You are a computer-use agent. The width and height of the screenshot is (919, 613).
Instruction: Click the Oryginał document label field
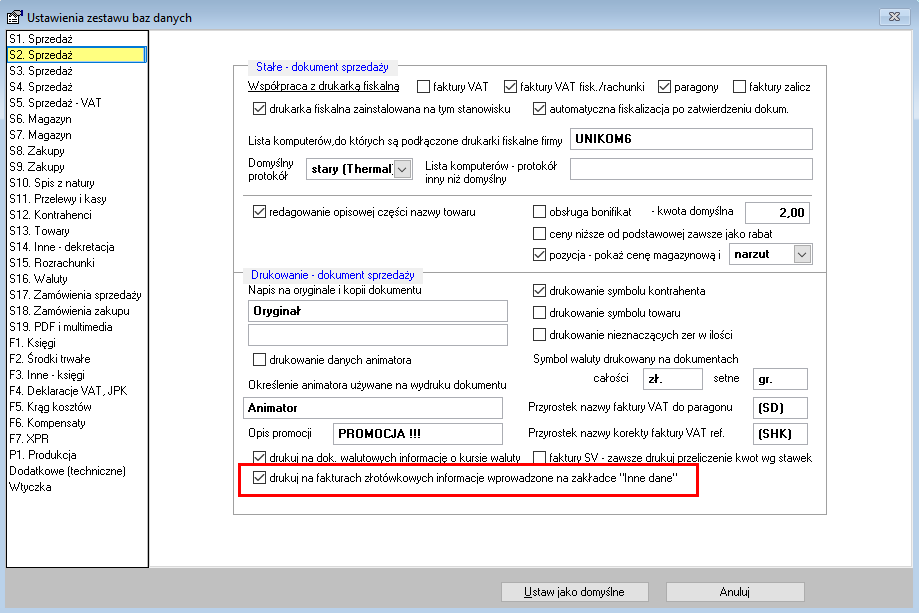coord(377,311)
